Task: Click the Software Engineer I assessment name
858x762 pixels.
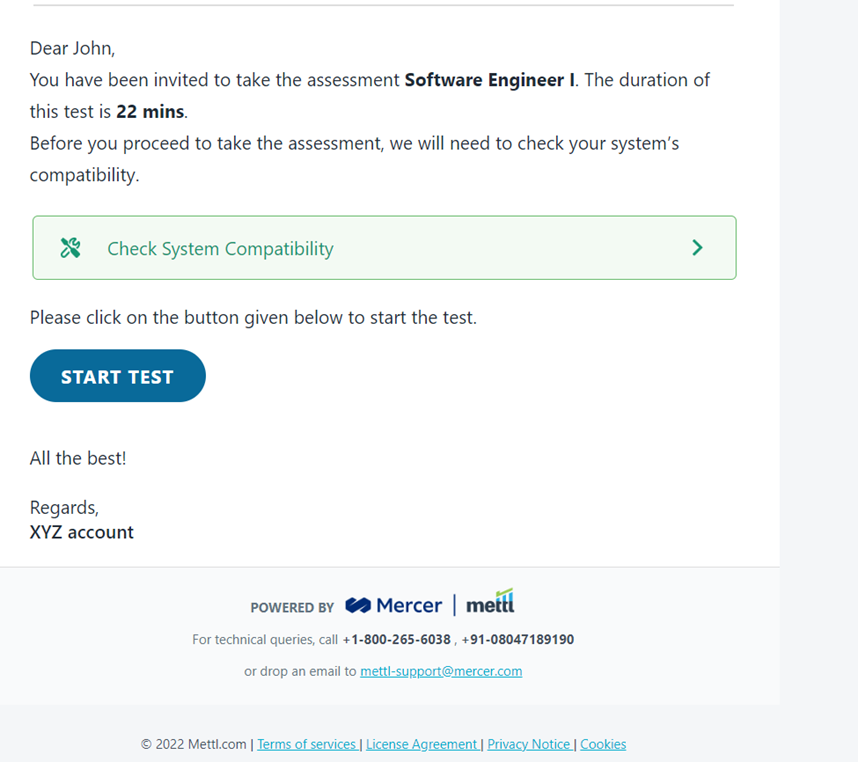Action: (x=490, y=80)
